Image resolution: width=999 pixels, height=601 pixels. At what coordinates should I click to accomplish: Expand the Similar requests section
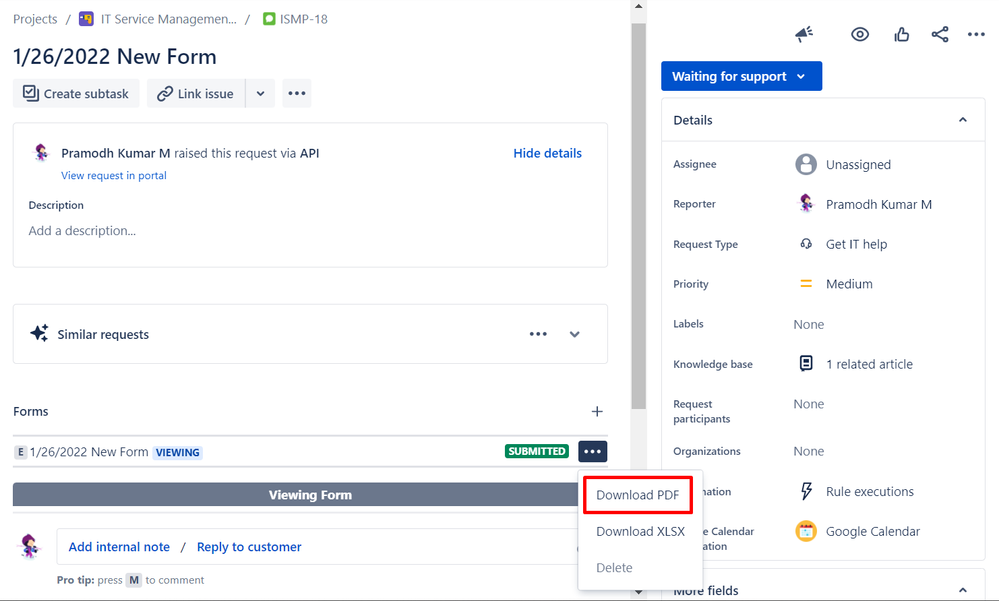pos(574,334)
